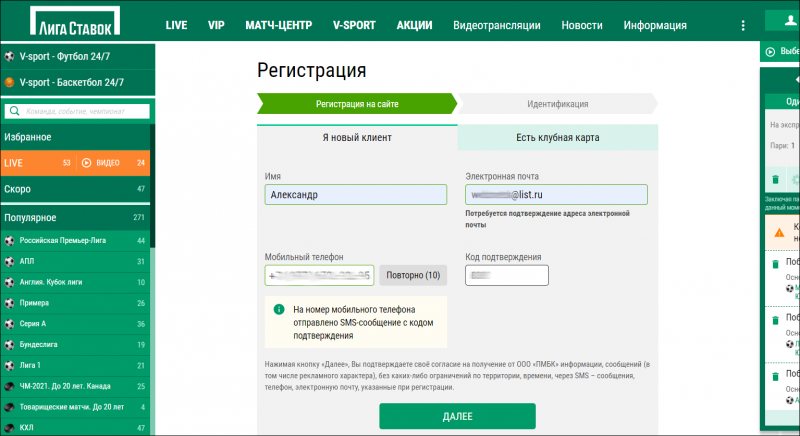Viewport: 800px width, 436px height.
Task: Switch to Есть клубная карта tab
Action: (x=558, y=138)
